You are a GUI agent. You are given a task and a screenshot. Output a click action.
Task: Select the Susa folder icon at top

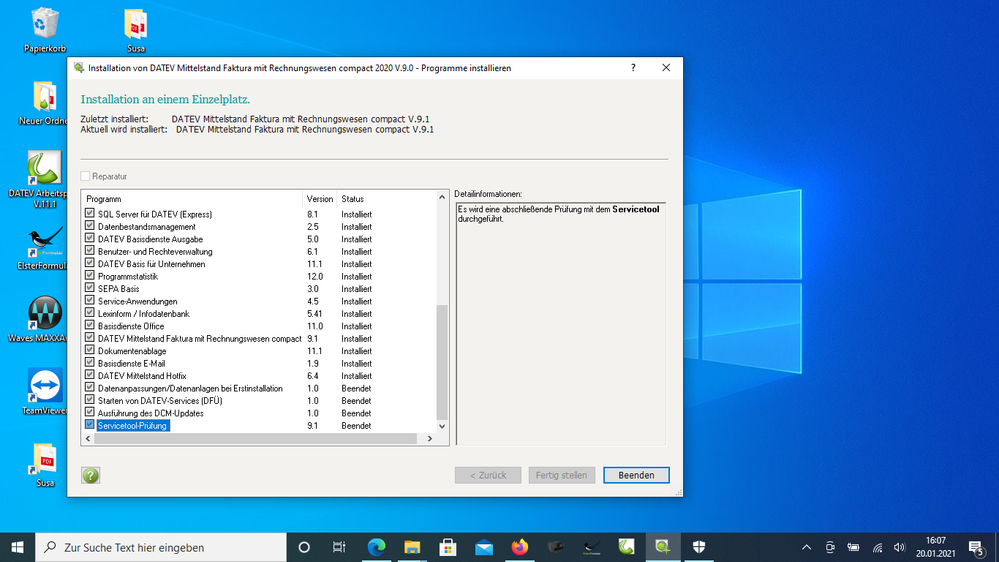tap(136, 29)
